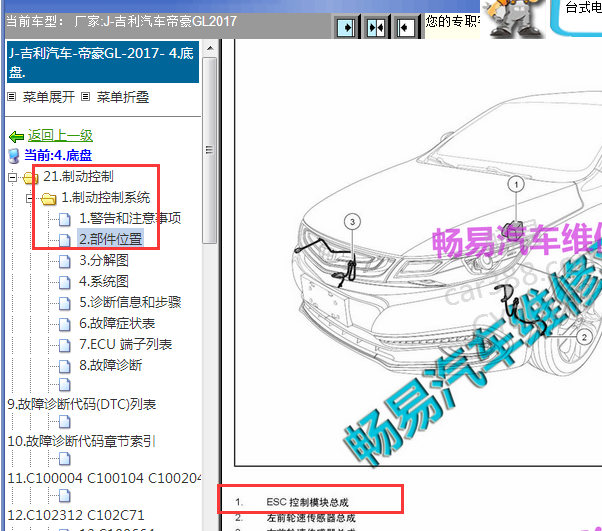602x531 pixels.
Task: Select the 当前:4.底盘 heading
Action: click(x=58, y=155)
